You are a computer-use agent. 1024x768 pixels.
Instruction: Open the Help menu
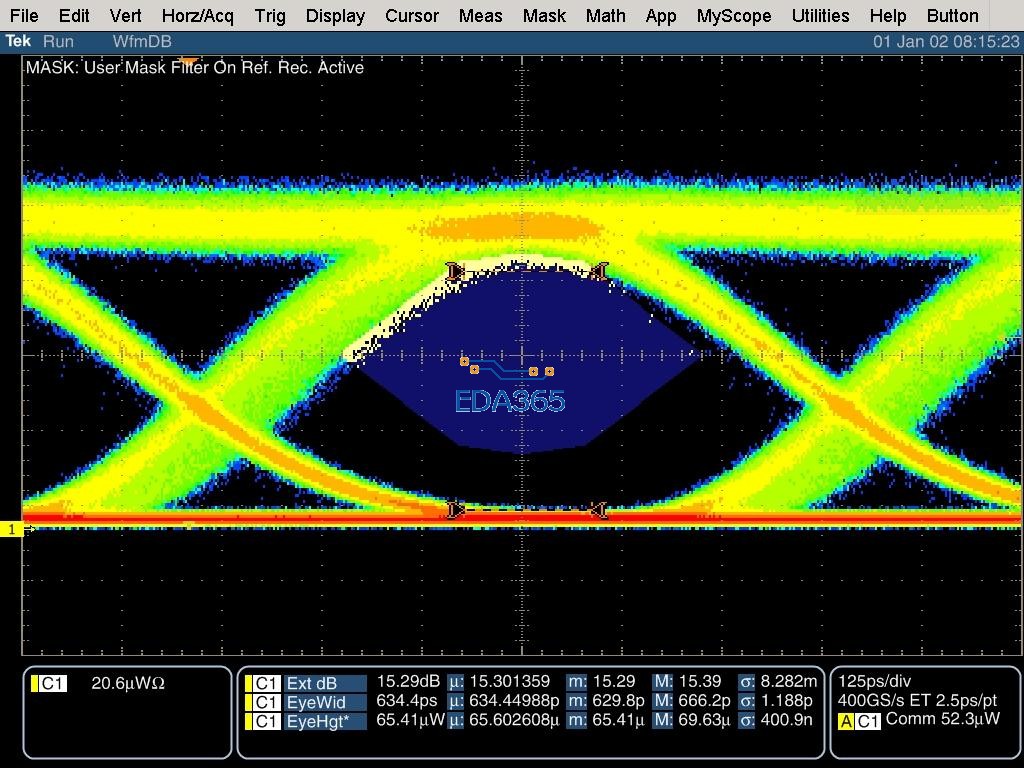coord(888,16)
